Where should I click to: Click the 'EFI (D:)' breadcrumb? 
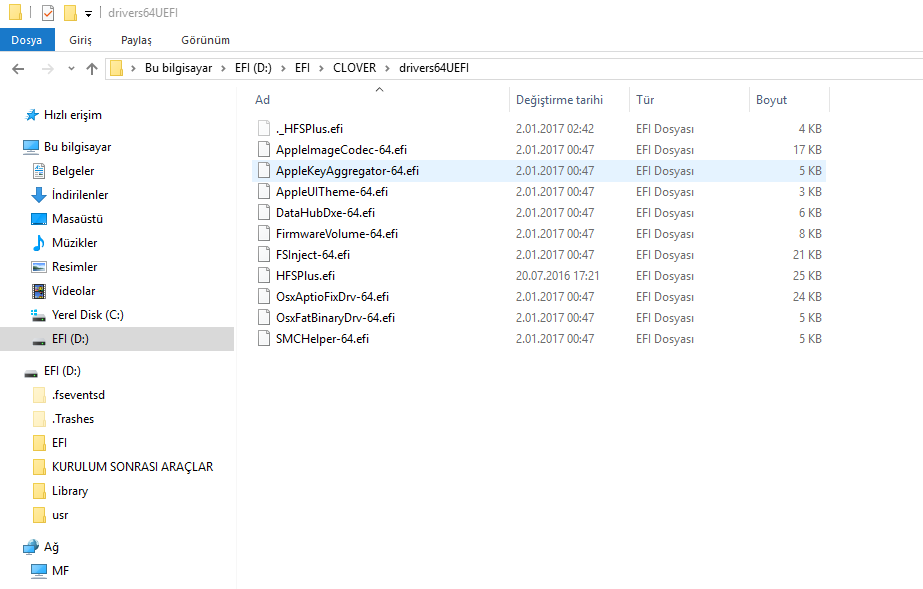pos(253,68)
